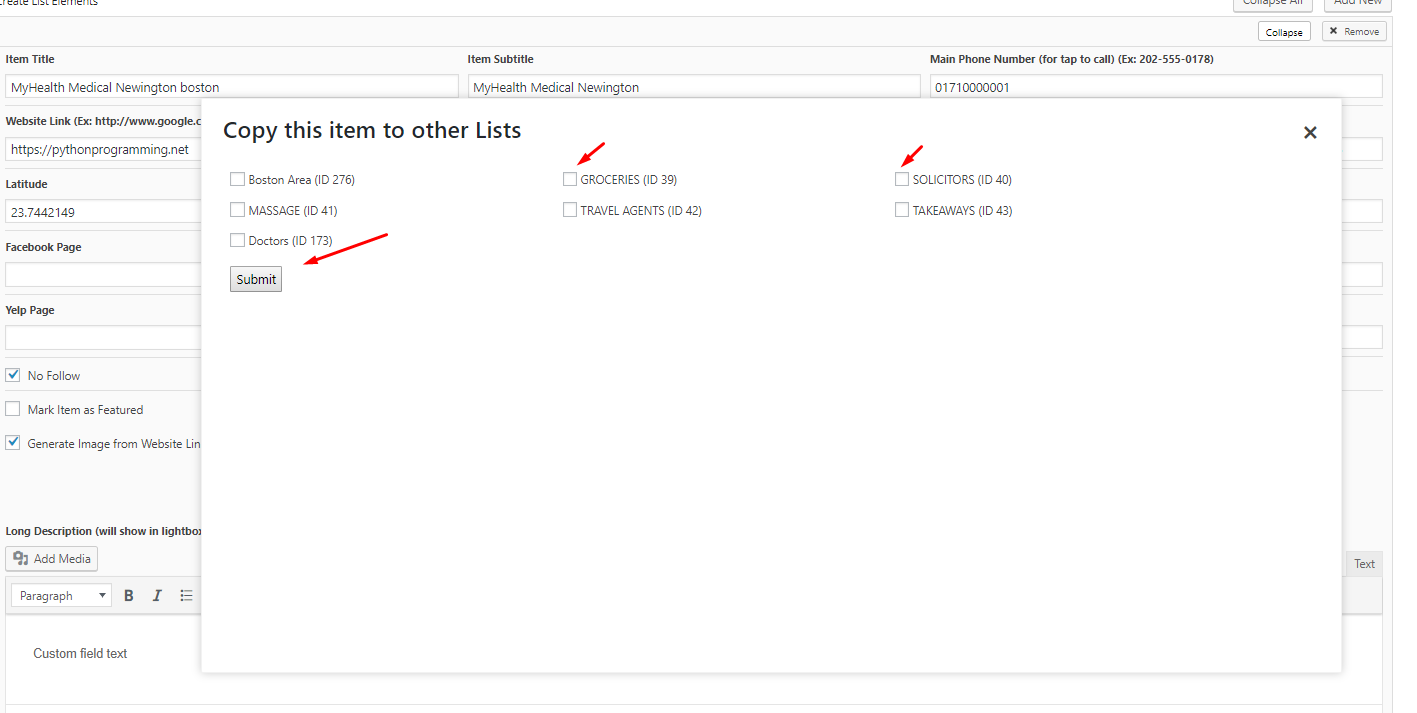Switch to the Text editor tab
The image size is (1417, 713).
[x=1364, y=564]
